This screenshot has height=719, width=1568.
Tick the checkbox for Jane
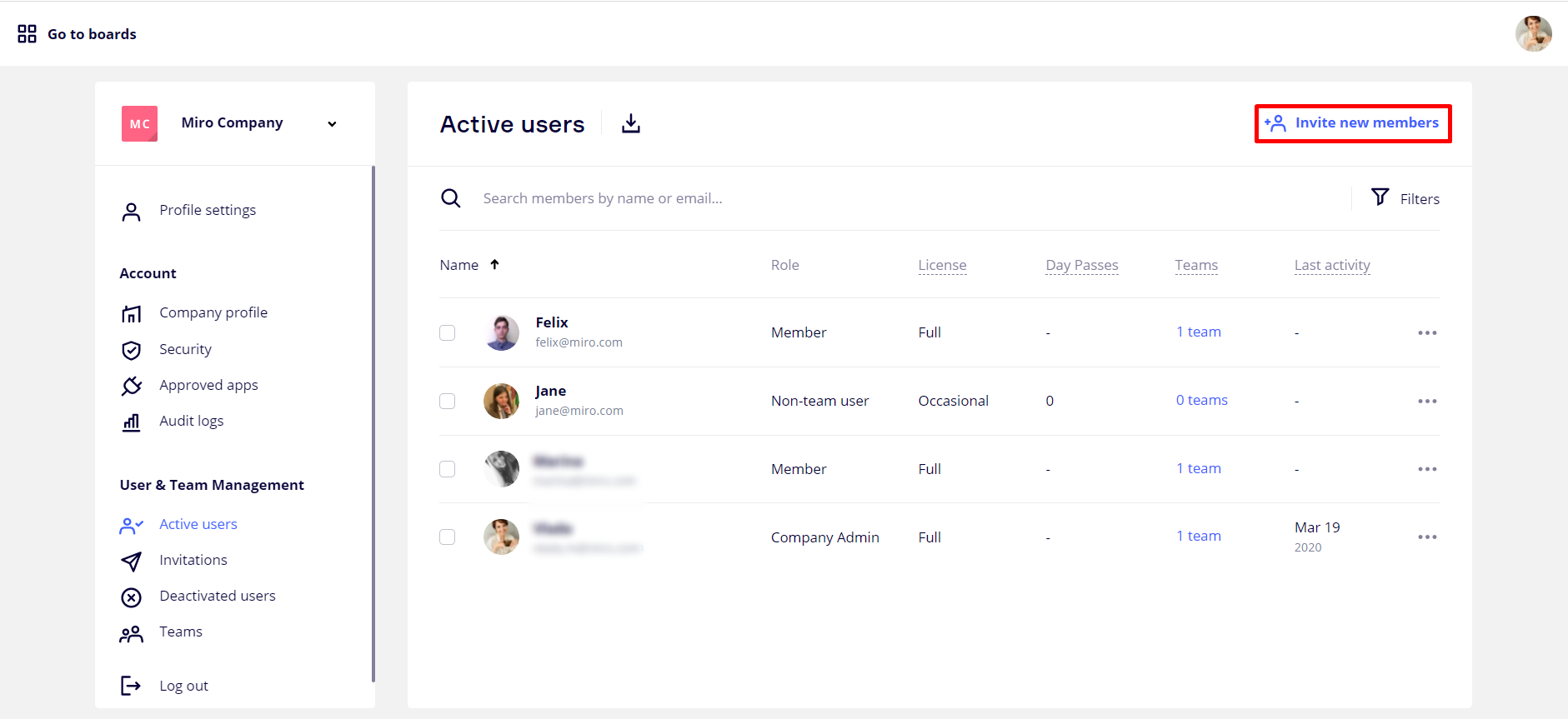pos(448,402)
